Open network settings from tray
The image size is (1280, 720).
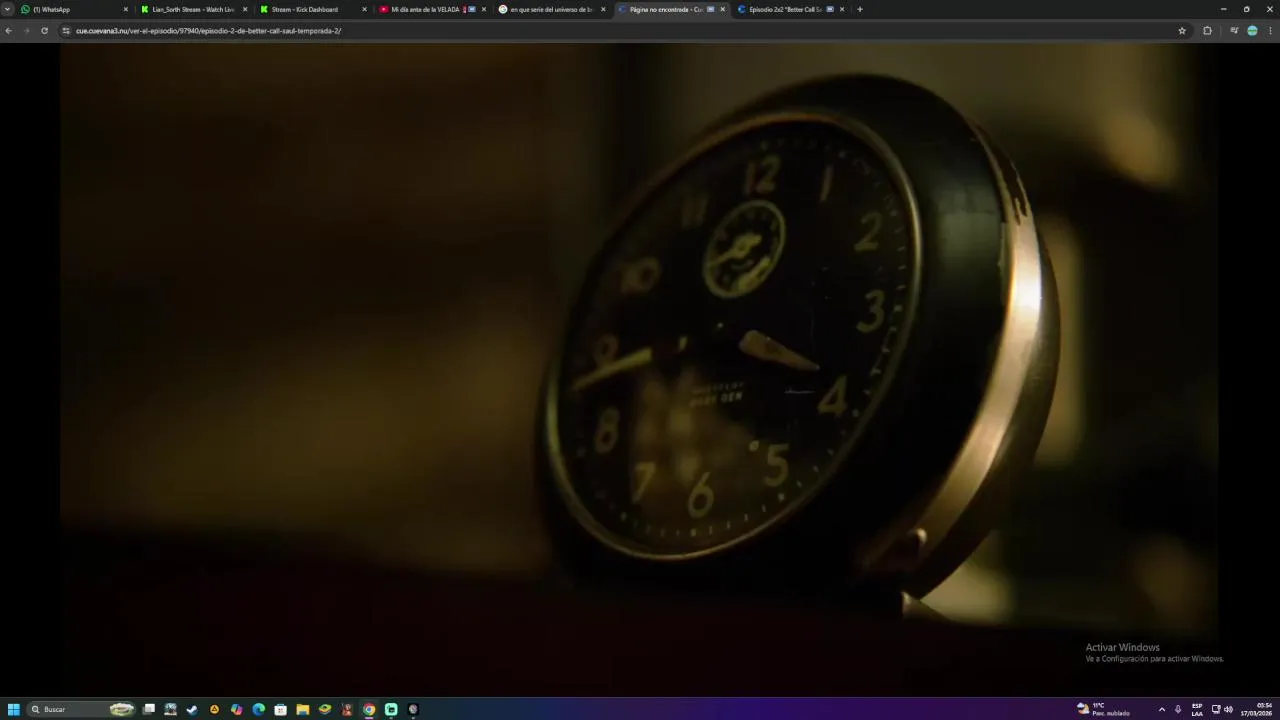point(1216,709)
